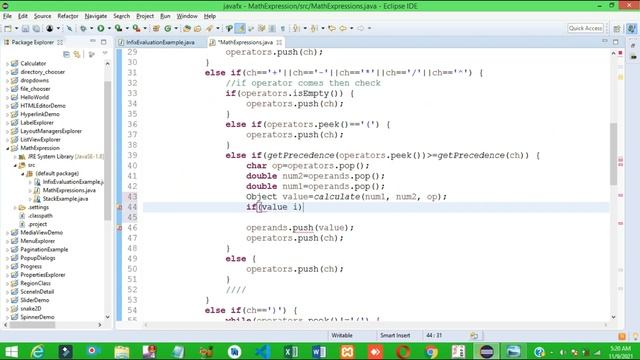Toggle Mark Occurrences highlighted toolbar icon
Viewport: 640px width, 360px height.
[x=240, y=29]
